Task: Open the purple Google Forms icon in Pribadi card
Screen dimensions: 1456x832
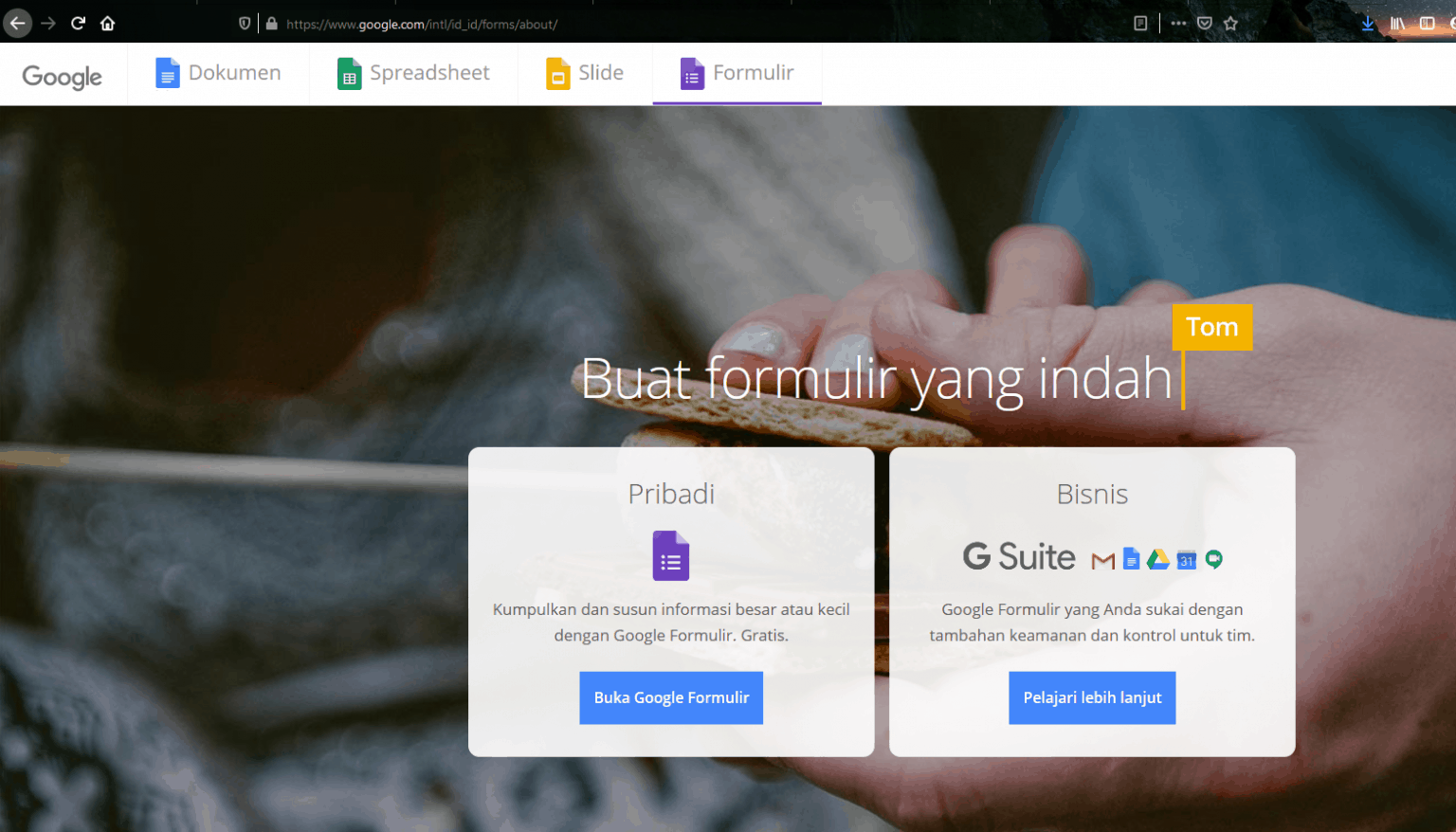Action: (670, 556)
